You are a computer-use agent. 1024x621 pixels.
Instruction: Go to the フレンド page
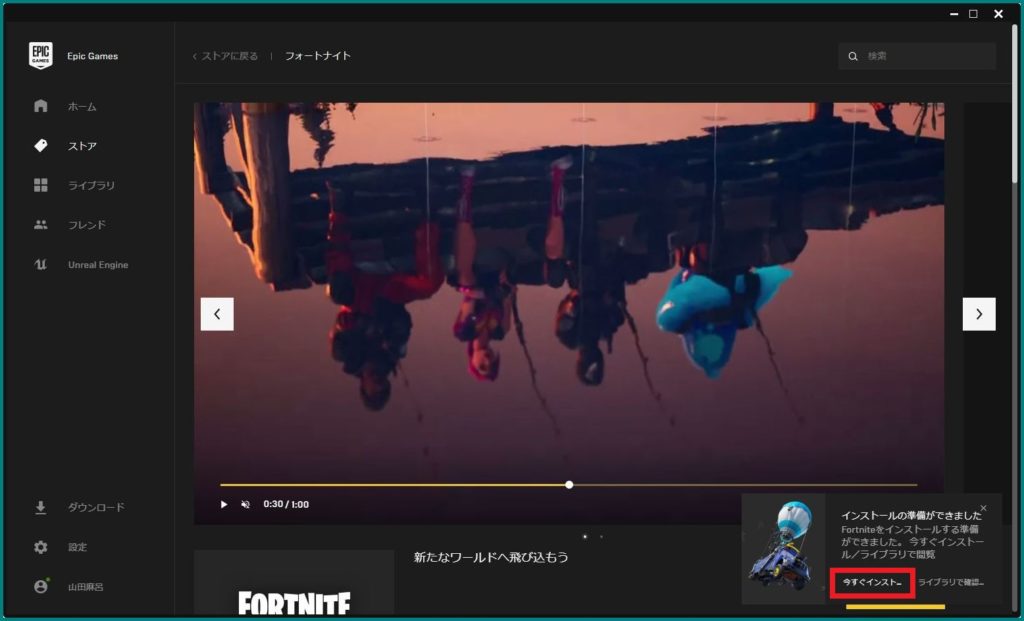[x=88, y=225]
